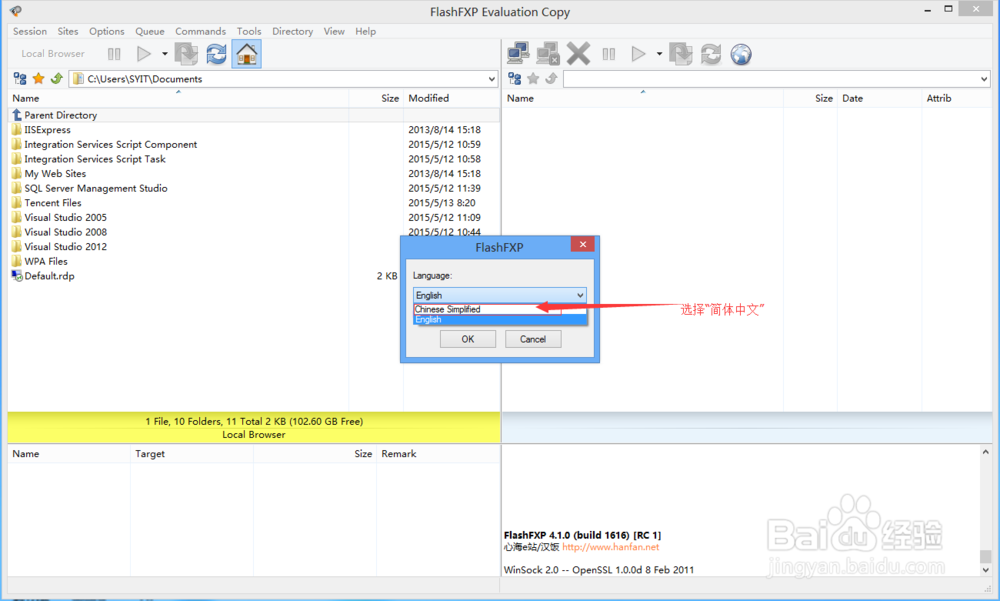Click the remote pane Pause icon

click(x=609, y=54)
